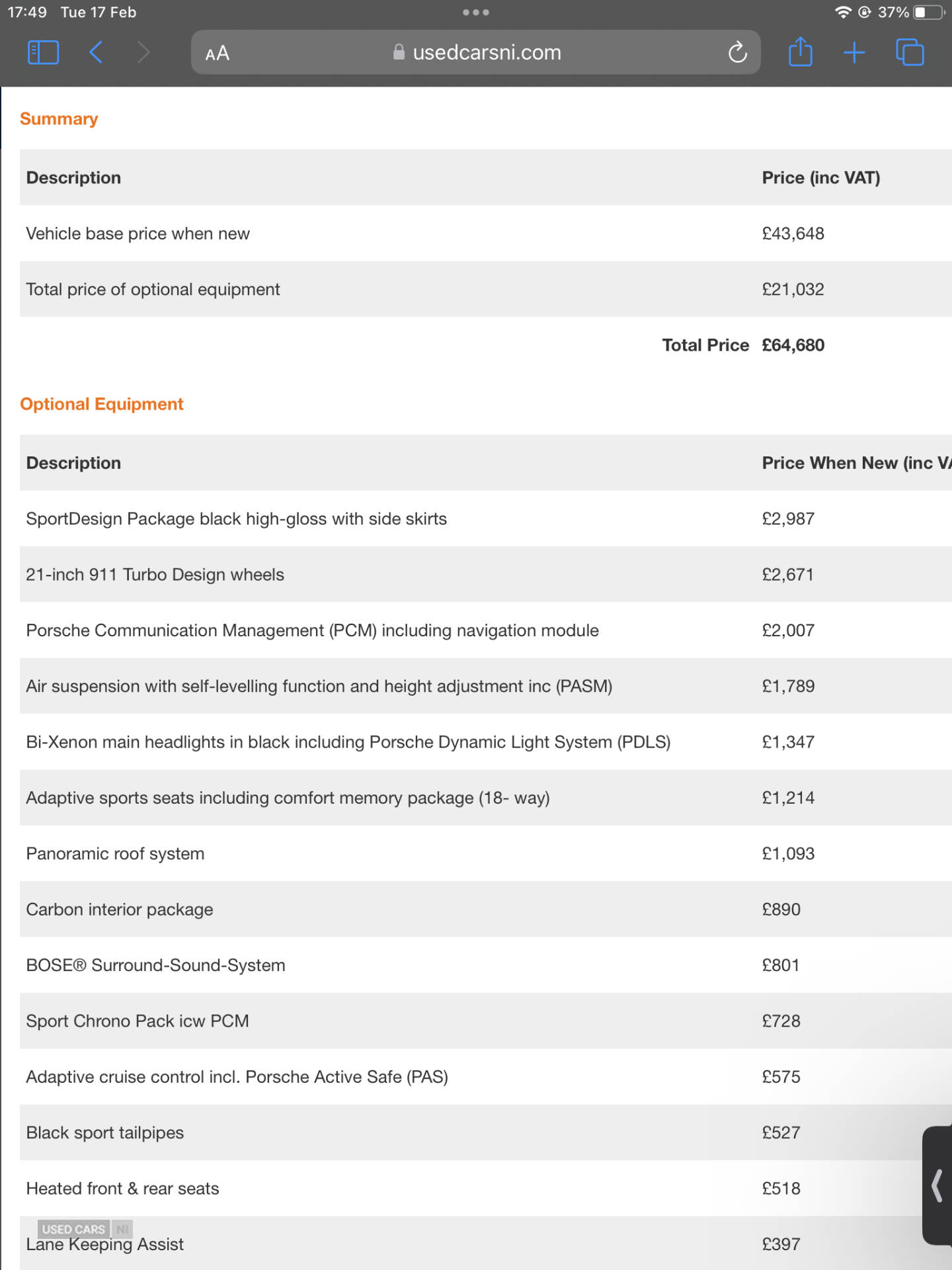Viewport: 952px width, 1270px height.
Task: Open a new tab with plus icon
Action: click(854, 52)
